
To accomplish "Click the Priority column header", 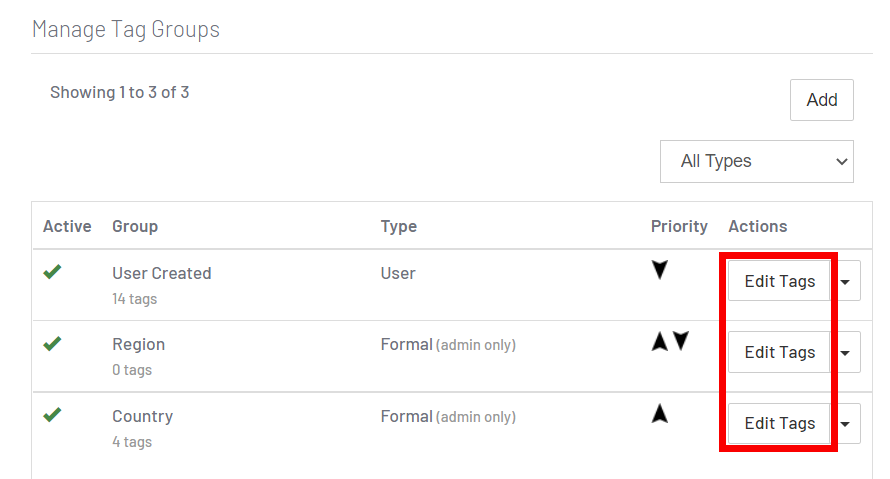I will click(x=679, y=226).
